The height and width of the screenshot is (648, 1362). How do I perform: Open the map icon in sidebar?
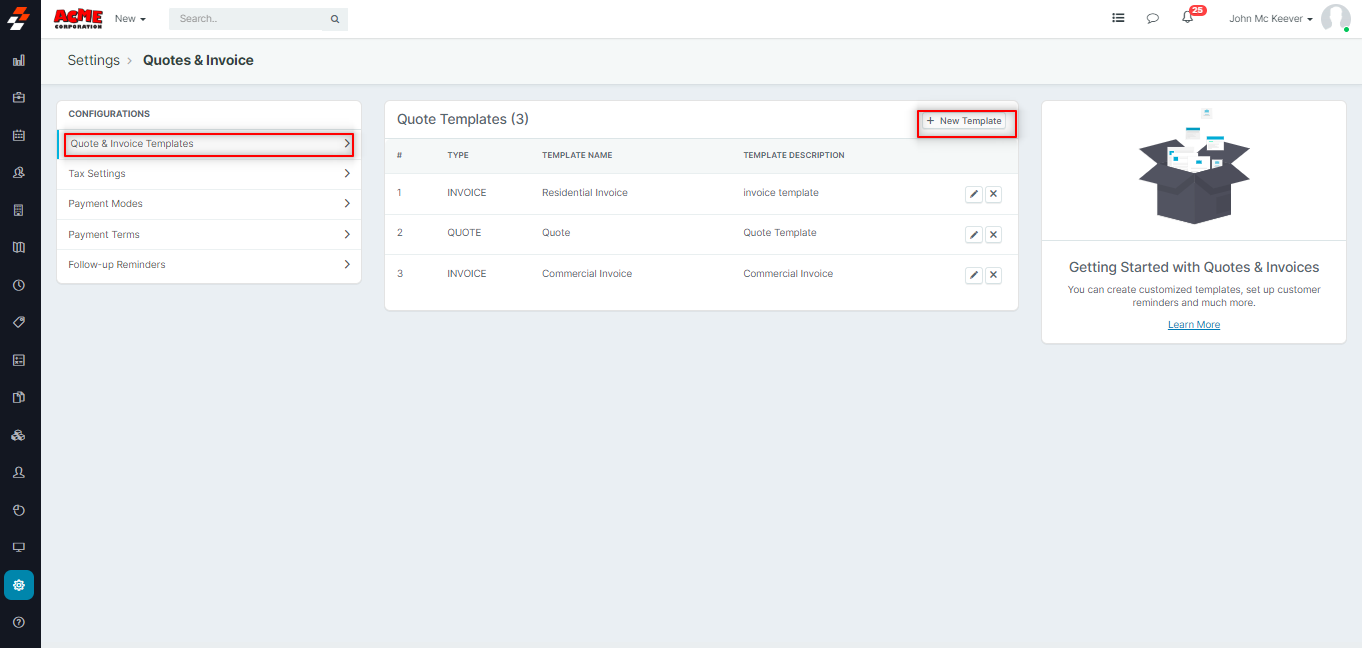click(x=18, y=247)
